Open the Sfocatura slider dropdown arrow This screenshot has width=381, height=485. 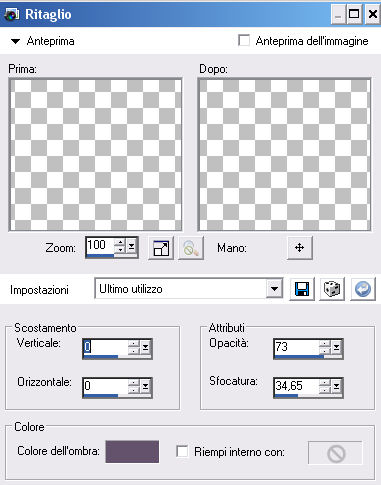(336, 387)
